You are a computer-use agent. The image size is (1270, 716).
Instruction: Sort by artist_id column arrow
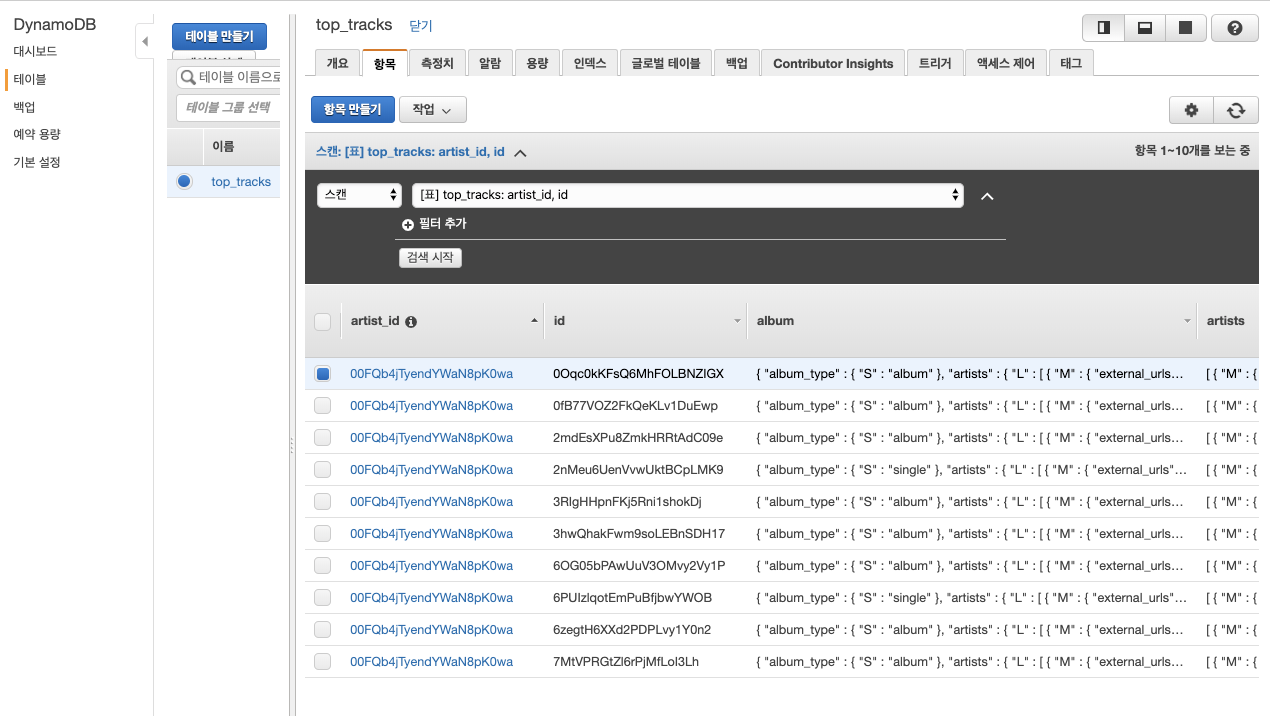coord(533,321)
